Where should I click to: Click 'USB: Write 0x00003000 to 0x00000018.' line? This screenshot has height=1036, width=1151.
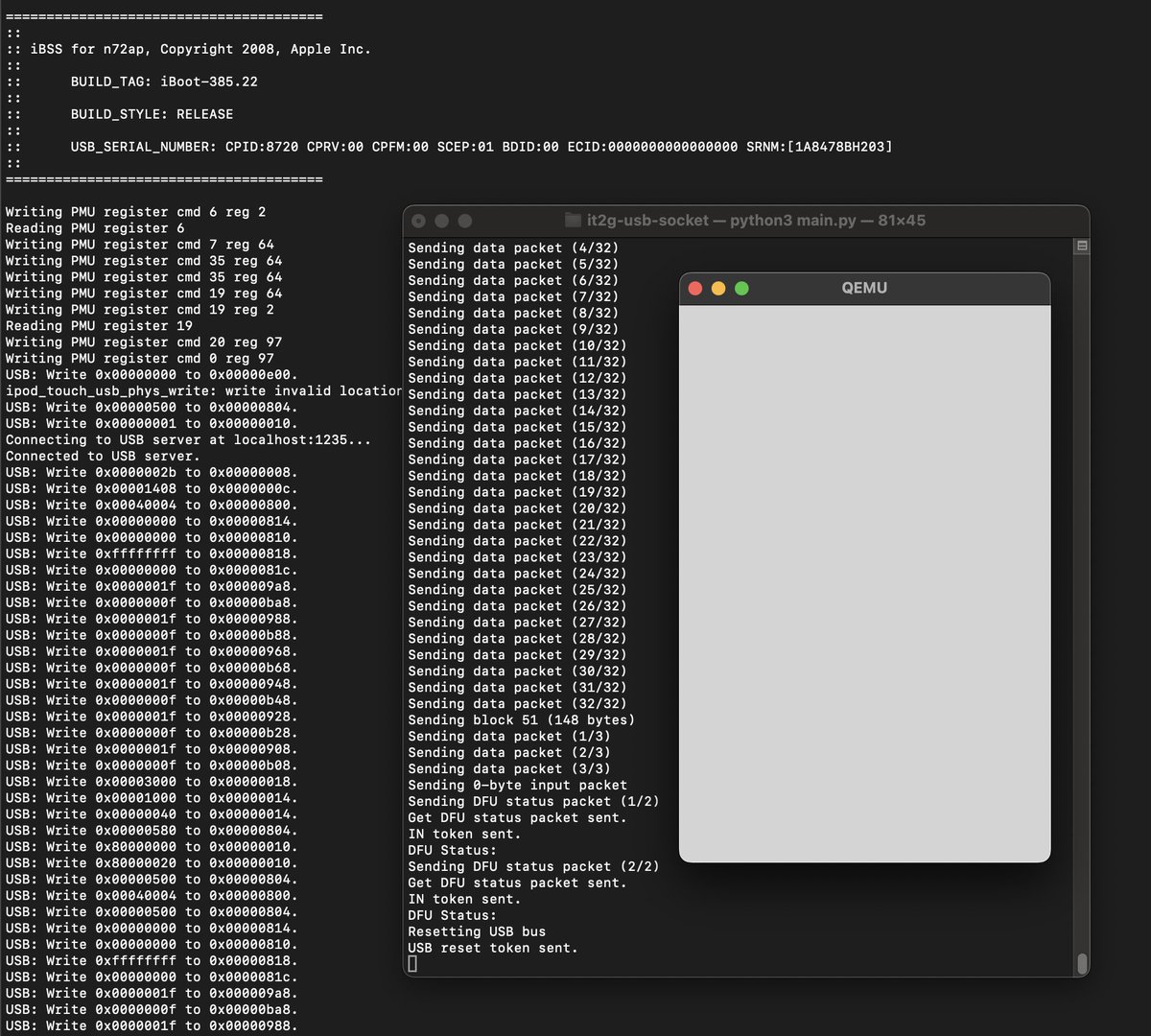coord(152,783)
